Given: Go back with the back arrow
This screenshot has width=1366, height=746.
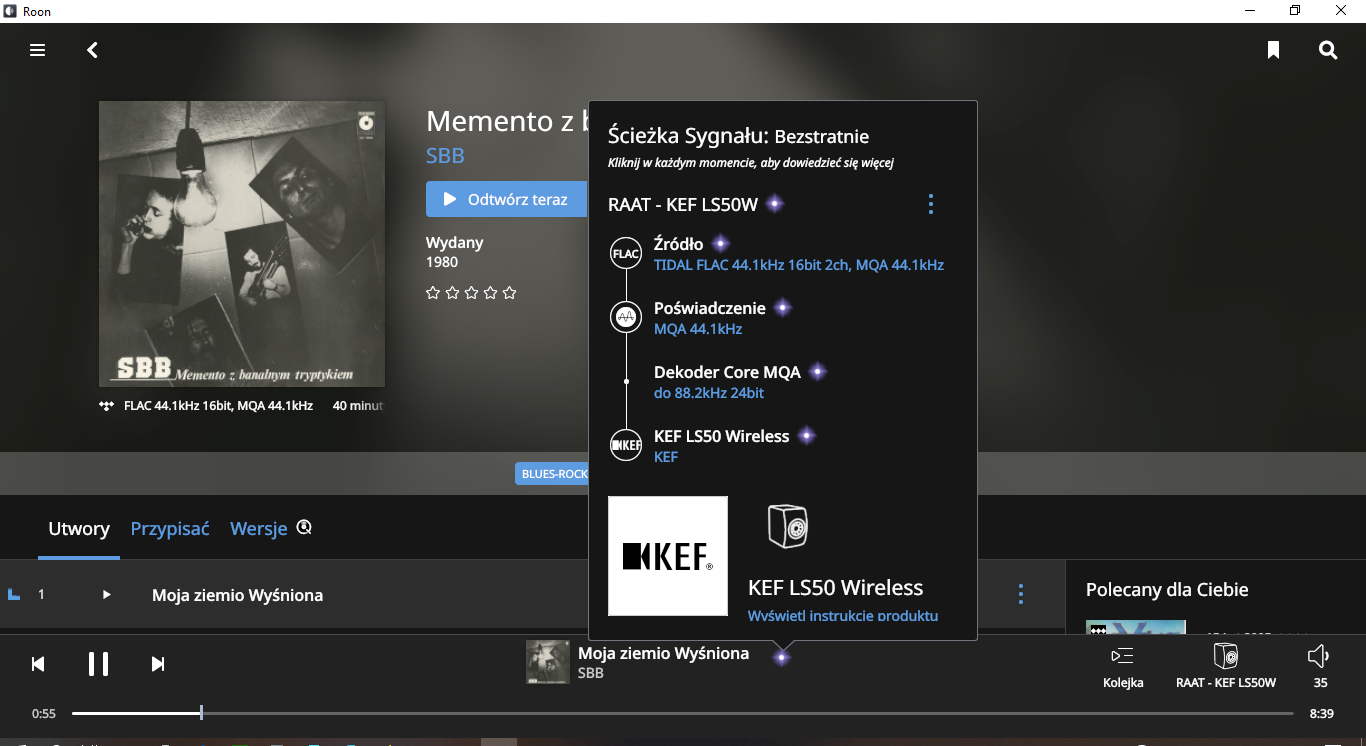Looking at the screenshot, I should coord(92,50).
